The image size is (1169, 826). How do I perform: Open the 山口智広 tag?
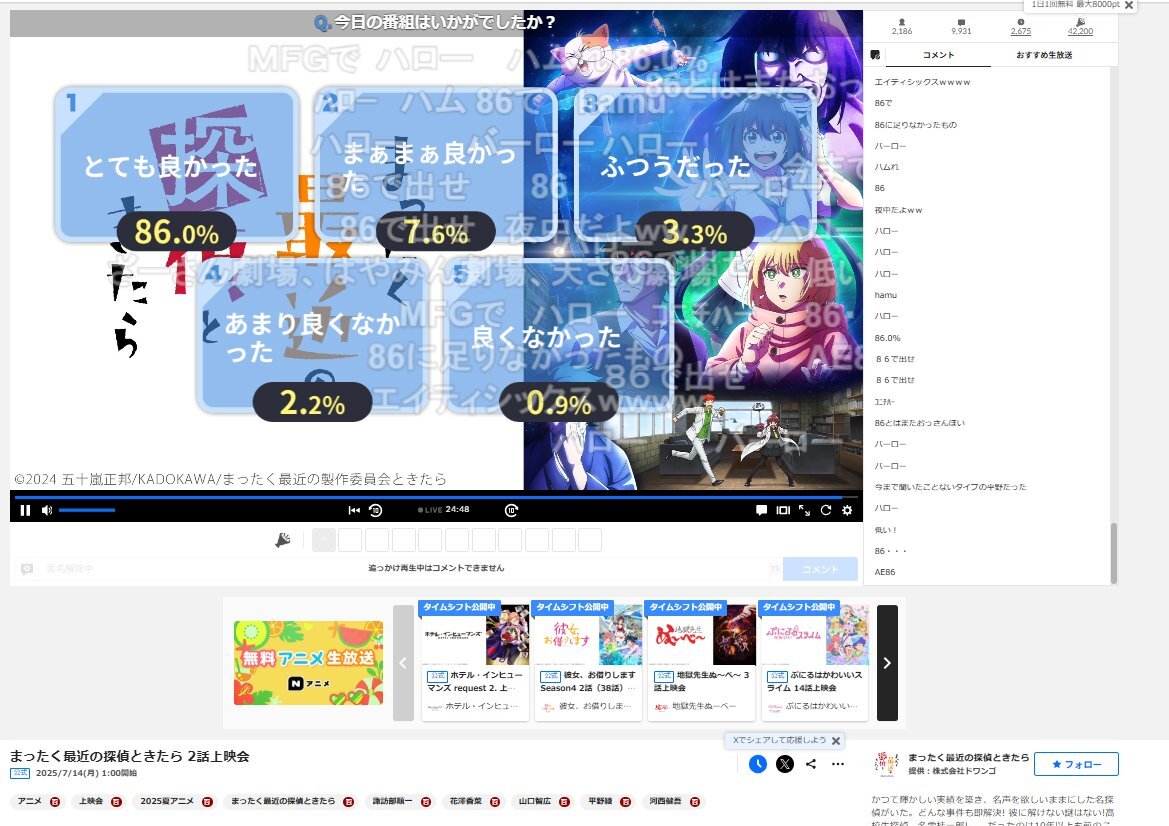[x=535, y=801]
